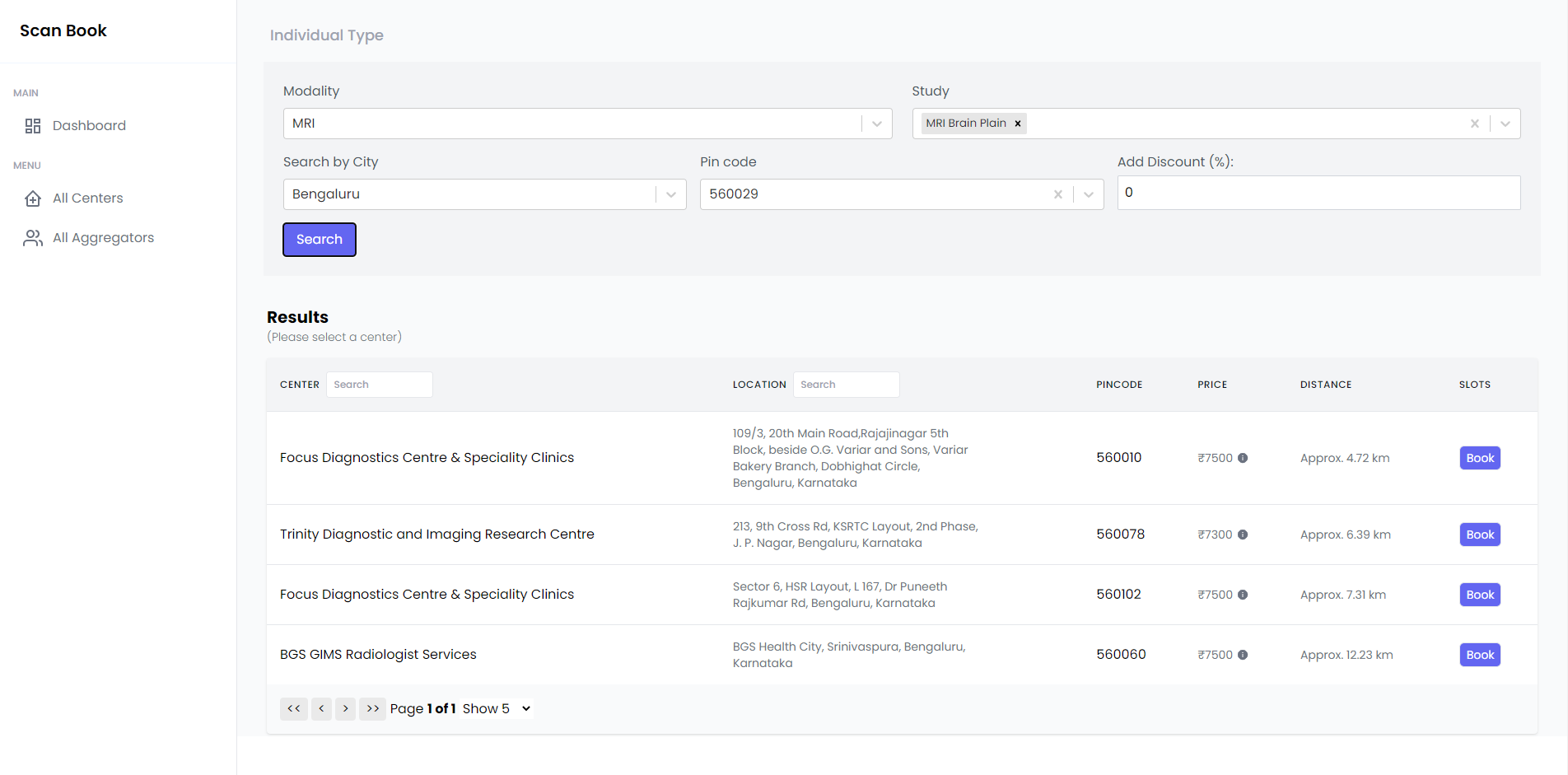This screenshot has width=1568, height=775.
Task: Click the Approx. 4.72 km distance
Action: [x=1345, y=458]
